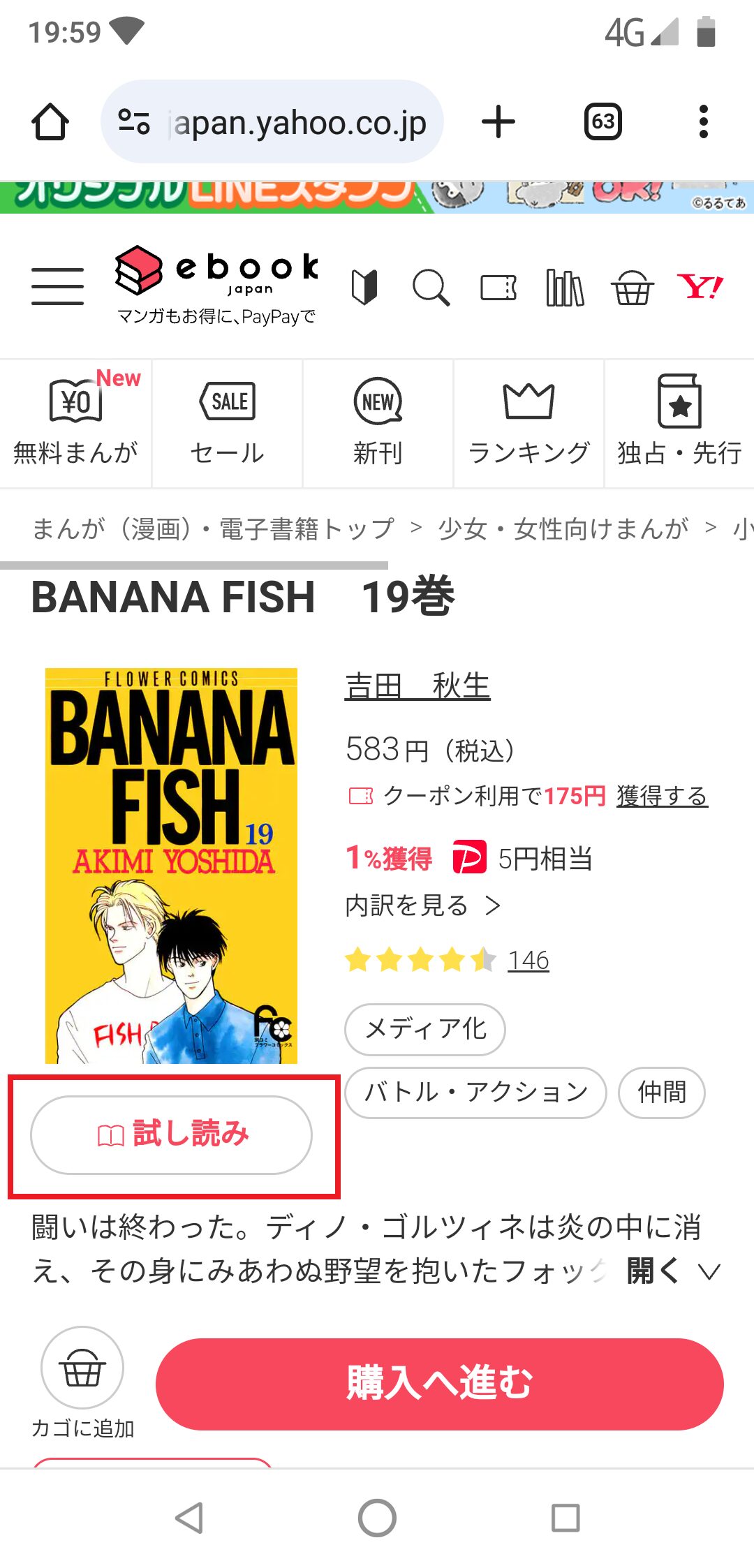Tap the browser home icon
This screenshot has width=754, height=1568.
tap(50, 122)
